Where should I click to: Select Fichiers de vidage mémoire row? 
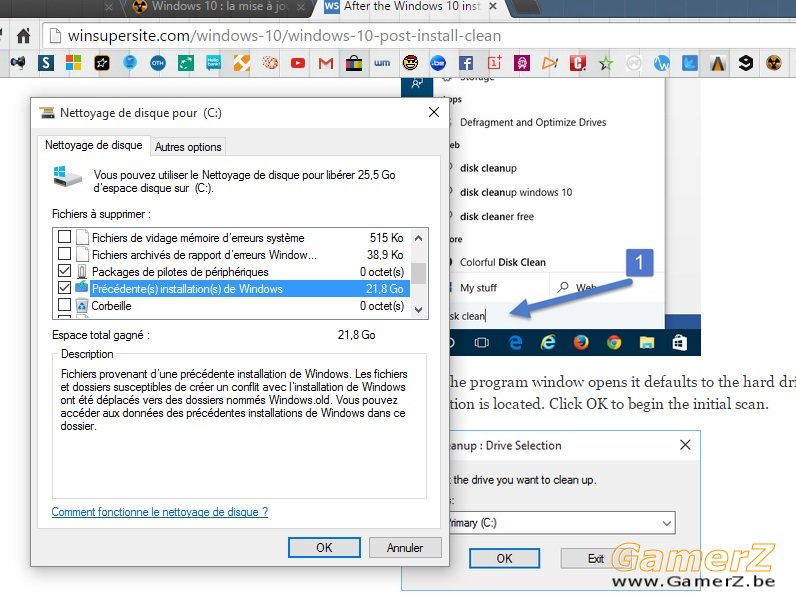234,238
